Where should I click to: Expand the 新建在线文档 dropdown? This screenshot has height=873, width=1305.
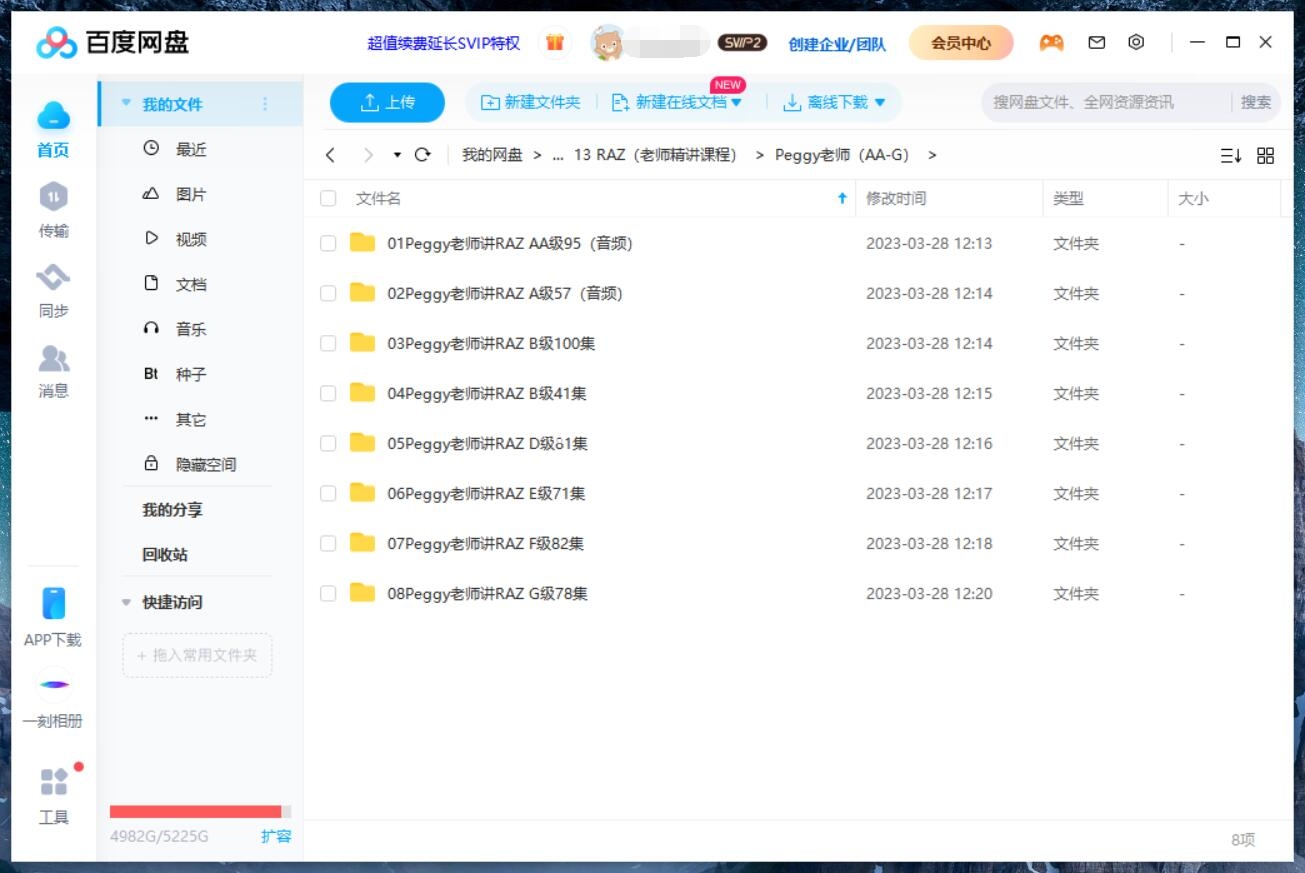tap(737, 102)
